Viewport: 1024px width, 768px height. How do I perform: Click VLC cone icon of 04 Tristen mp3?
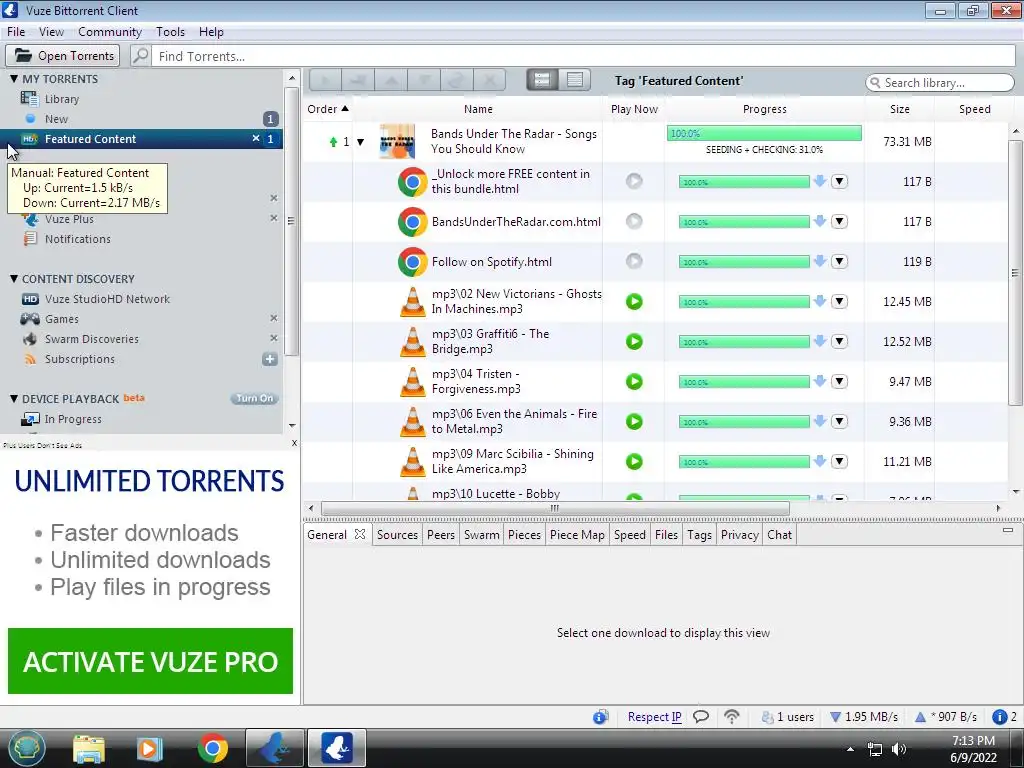(413, 382)
